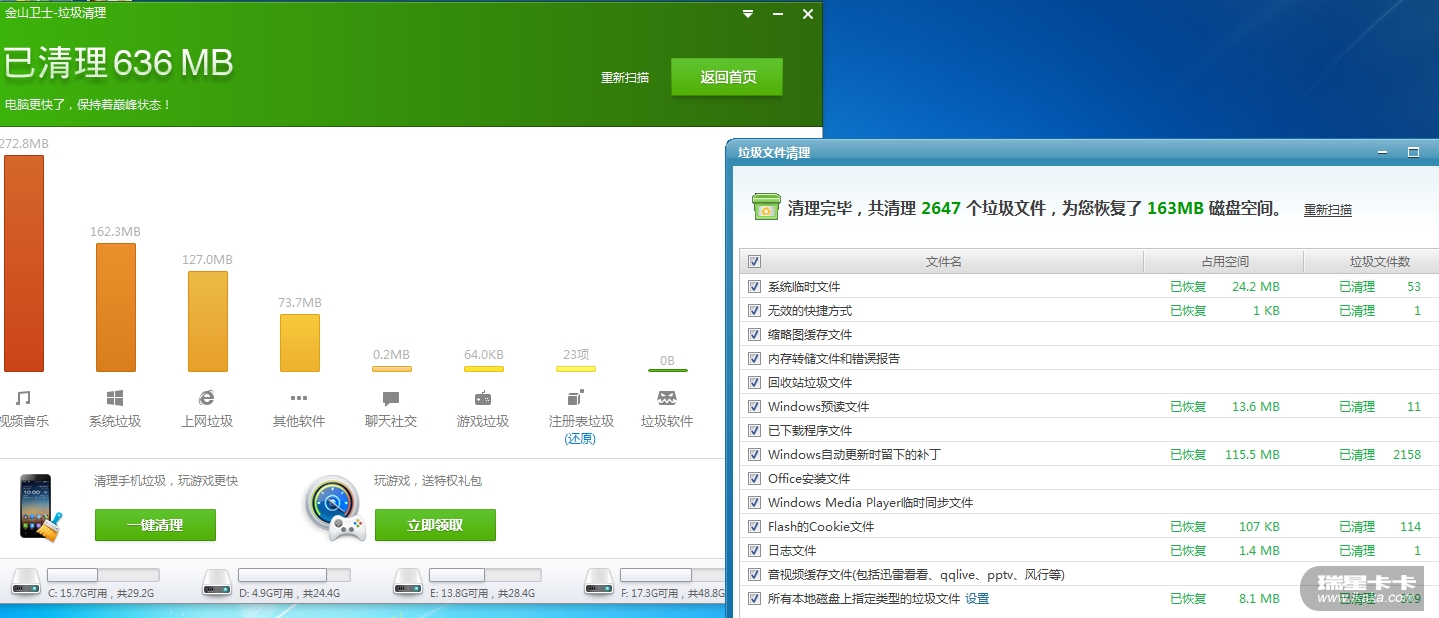Uncheck 日志文件 checkbox
This screenshot has width=1439, height=618.
coord(754,550)
